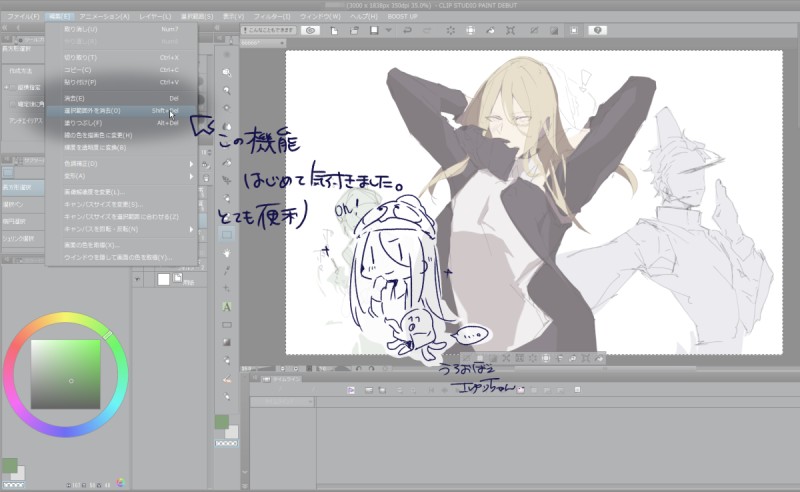Click scale/rotate icon in selection launcher under canvas

click(x=586, y=358)
